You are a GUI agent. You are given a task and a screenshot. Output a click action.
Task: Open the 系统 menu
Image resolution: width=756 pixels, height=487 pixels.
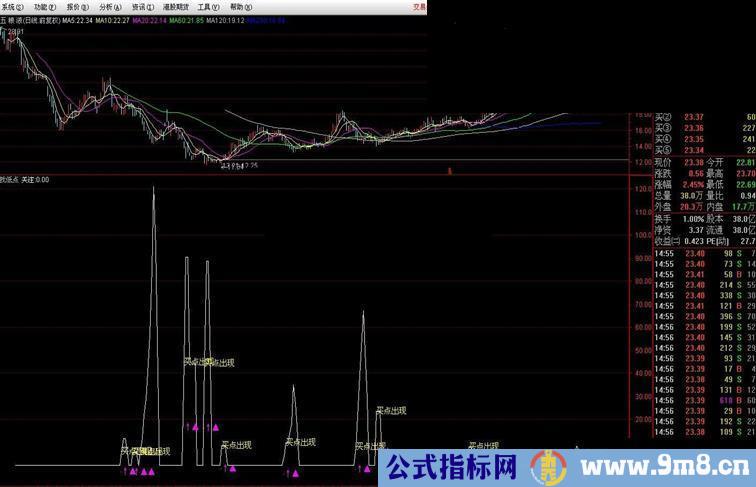[x=12, y=6]
